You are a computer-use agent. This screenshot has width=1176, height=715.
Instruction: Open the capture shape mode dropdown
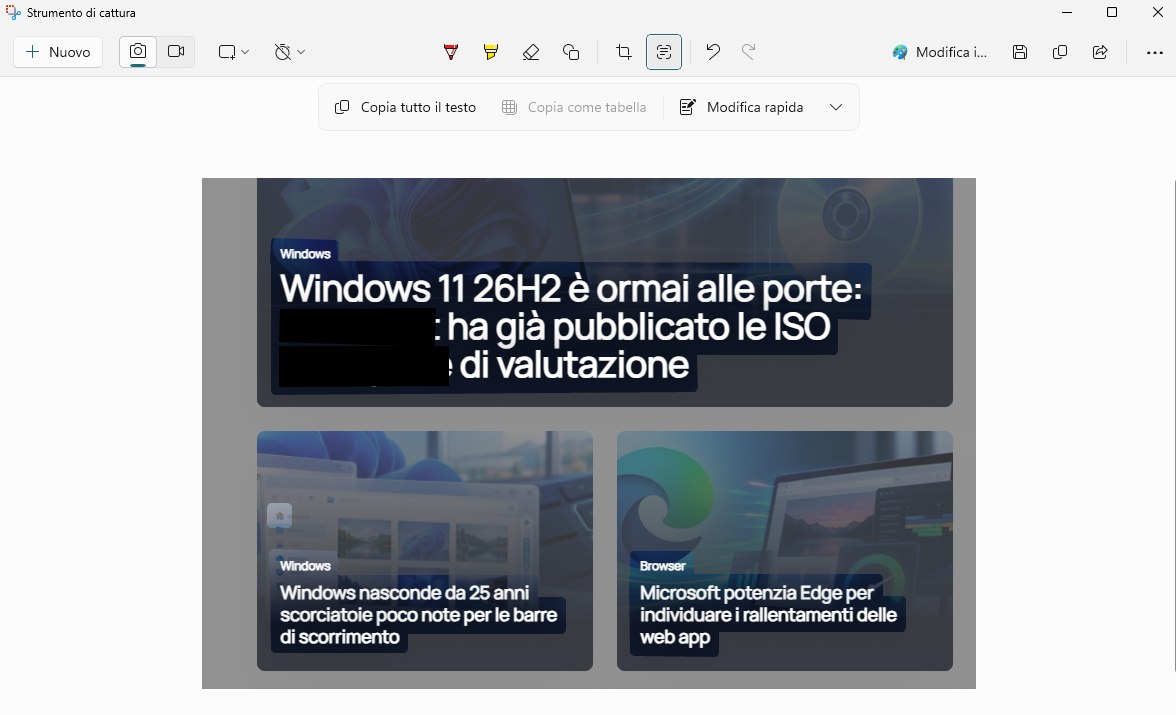pyautogui.click(x=233, y=52)
